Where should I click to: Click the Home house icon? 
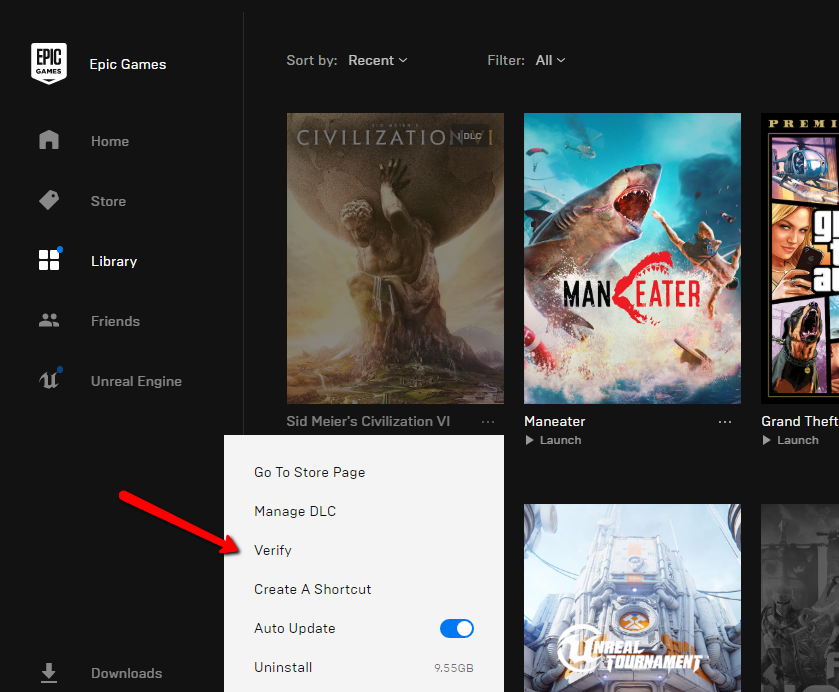[49, 140]
